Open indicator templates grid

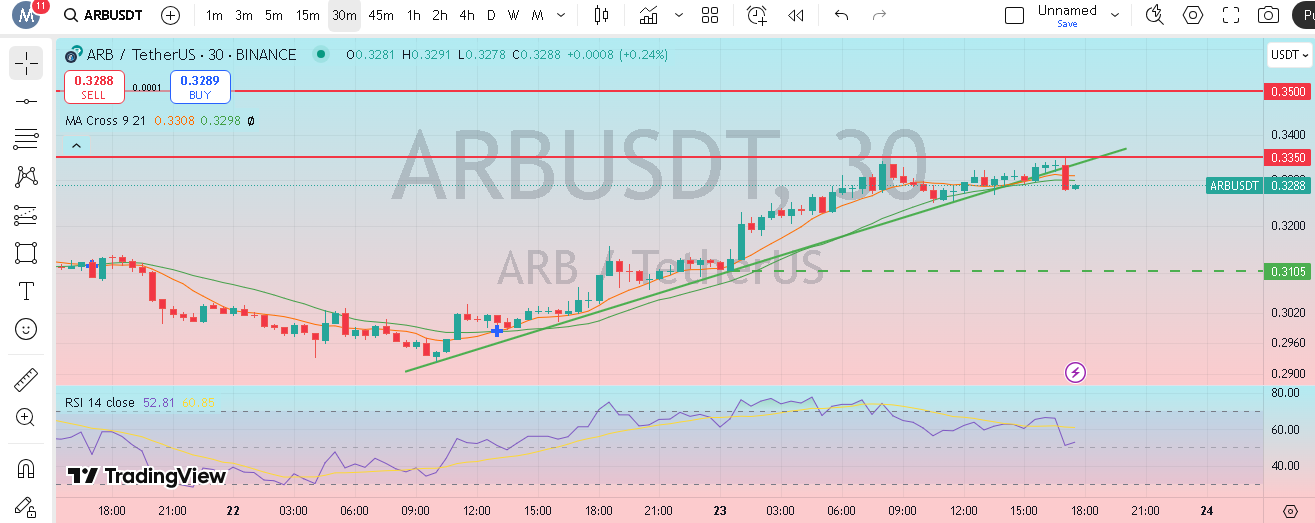click(710, 15)
